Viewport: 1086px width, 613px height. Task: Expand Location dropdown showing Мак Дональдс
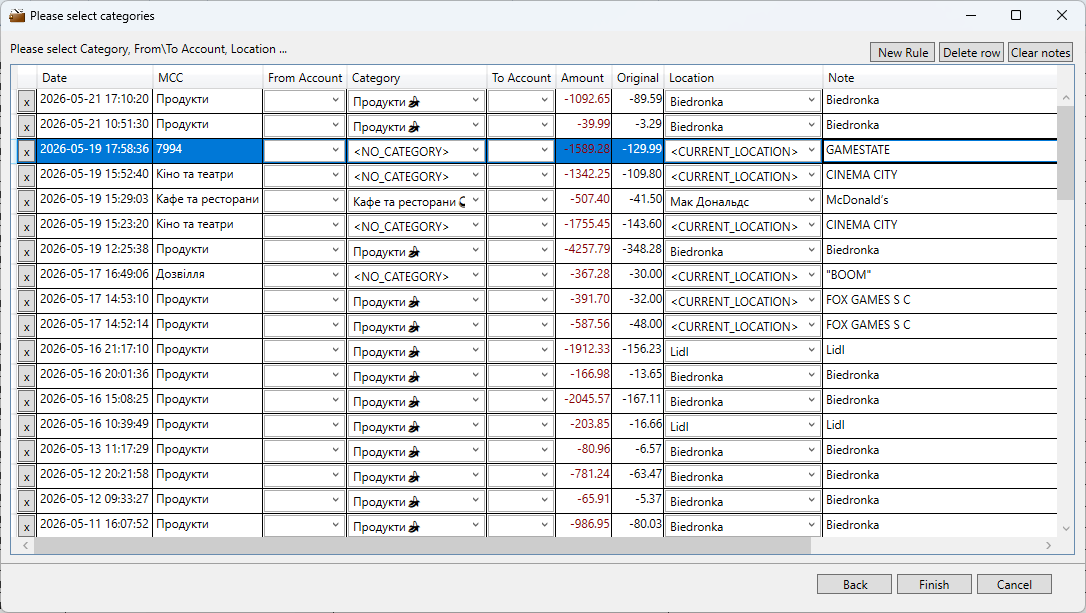(x=811, y=201)
